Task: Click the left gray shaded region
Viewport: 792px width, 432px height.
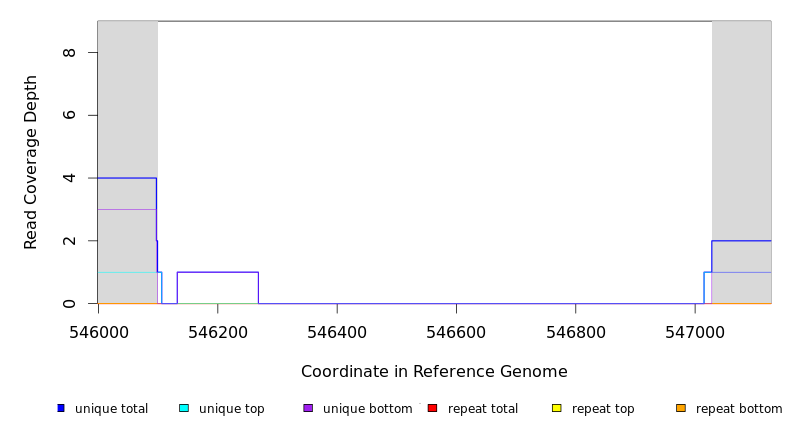Action: [x=127, y=100]
